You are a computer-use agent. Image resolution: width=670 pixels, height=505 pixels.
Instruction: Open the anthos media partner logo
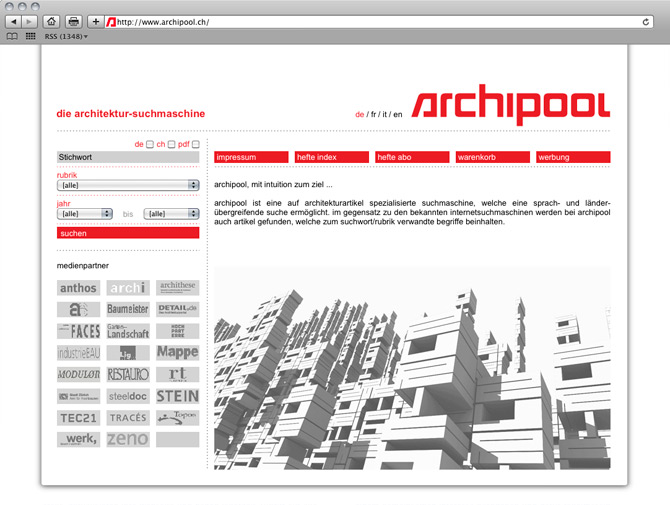[x=78, y=288]
